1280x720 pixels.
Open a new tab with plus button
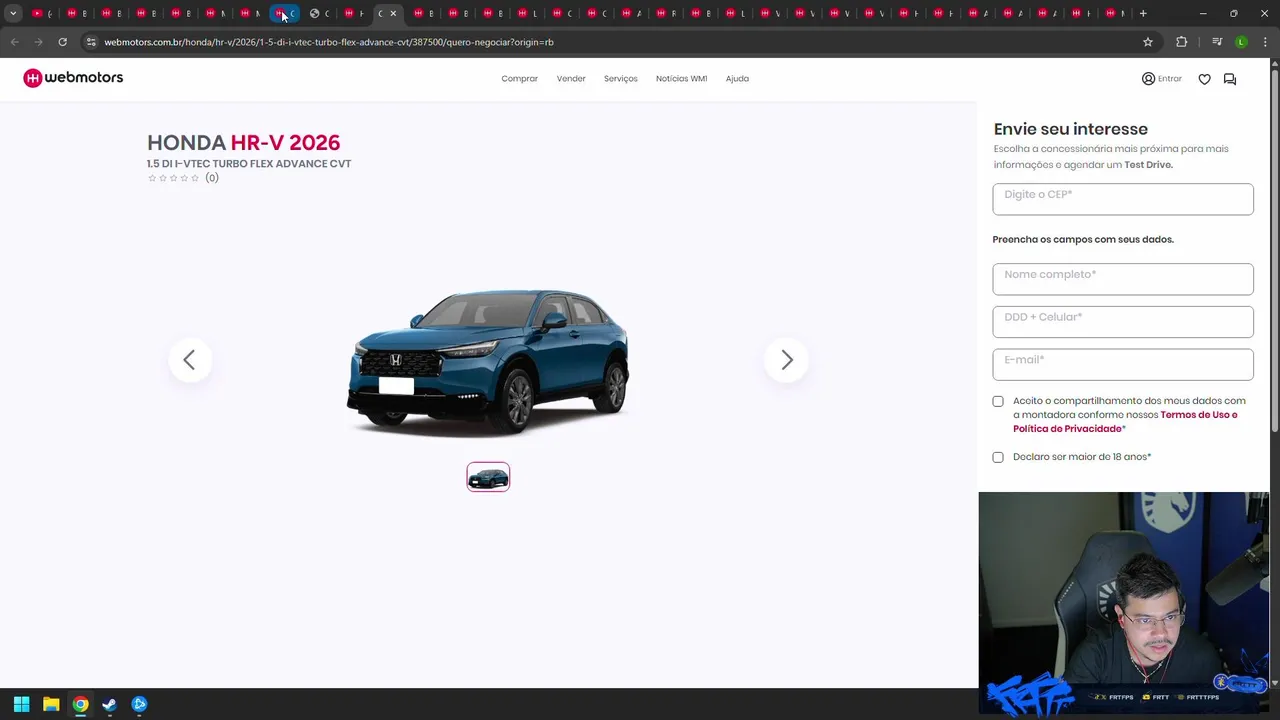(x=1143, y=13)
